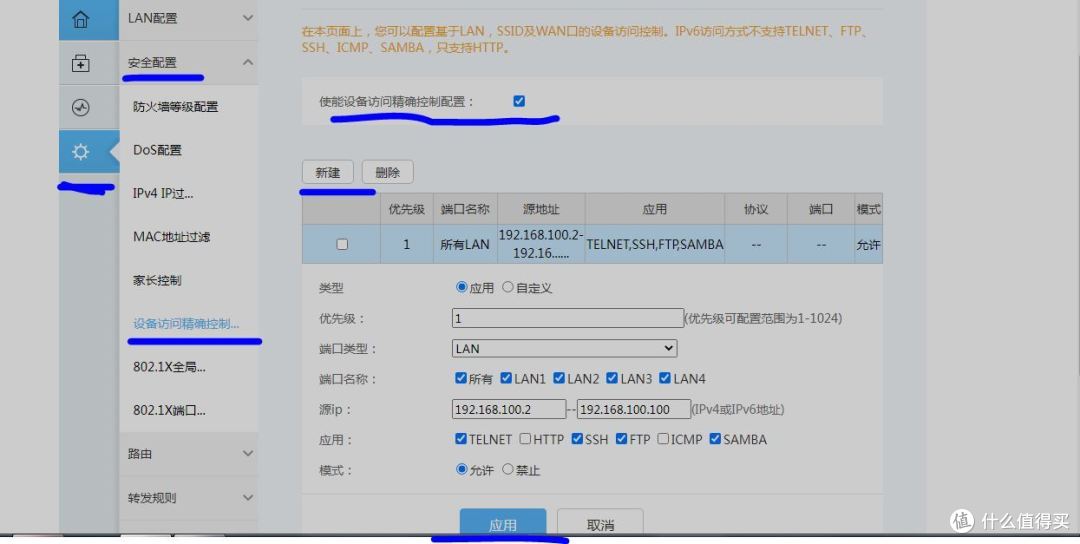Toggle the SAMBA application checkbox

coord(715,439)
